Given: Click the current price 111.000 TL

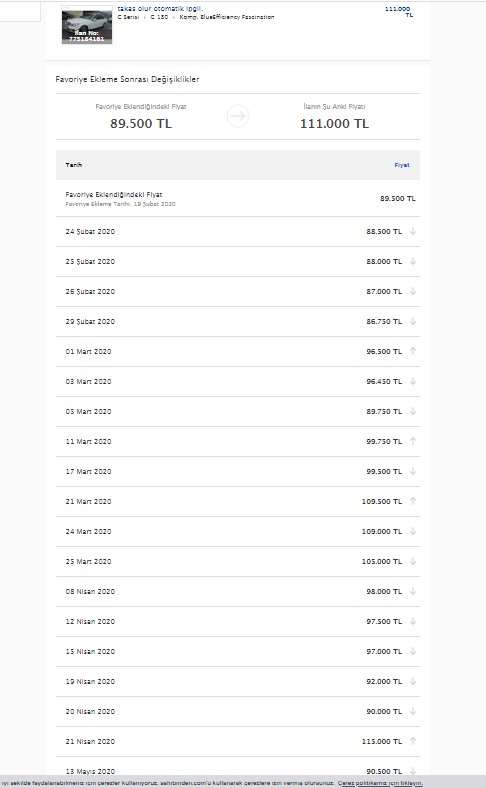Looking at the screenshot, I should [x=334, y=124].
